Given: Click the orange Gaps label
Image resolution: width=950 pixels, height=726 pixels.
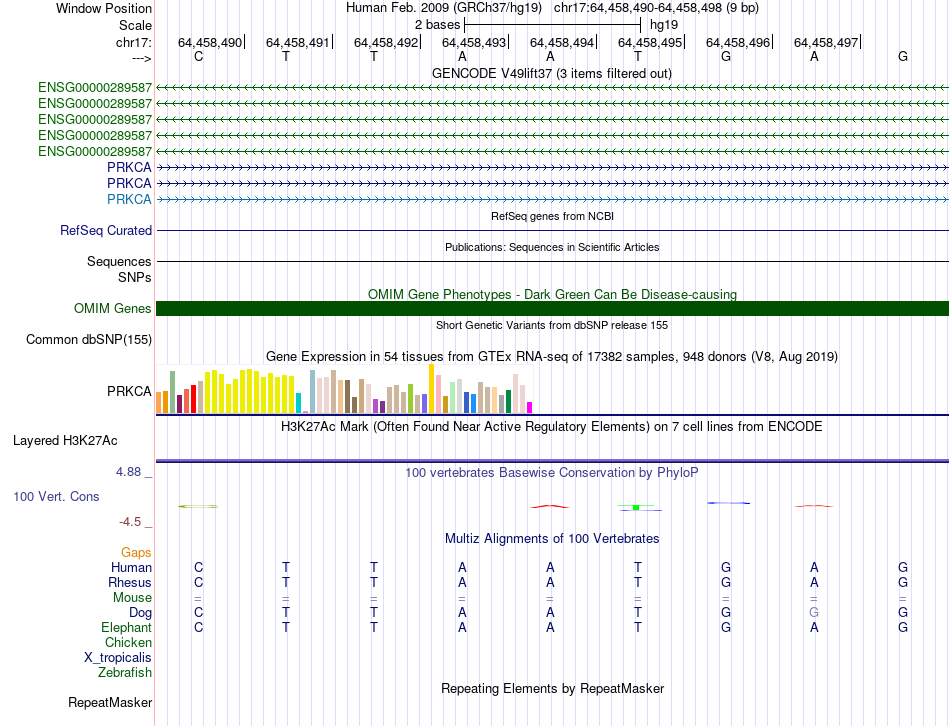Looking at the screenshot, I should click(136, 553).
